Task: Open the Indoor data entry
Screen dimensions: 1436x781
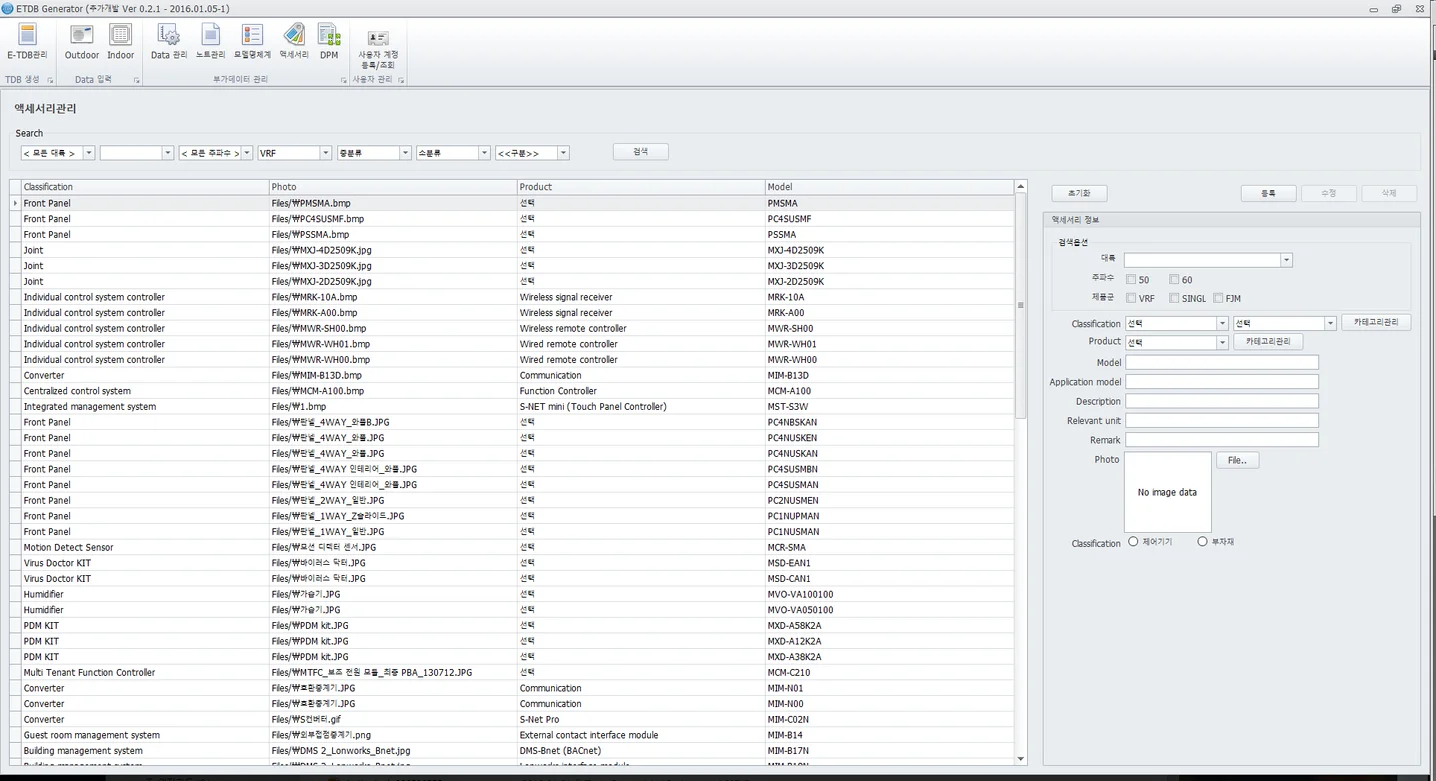Action: click(120, 42)
